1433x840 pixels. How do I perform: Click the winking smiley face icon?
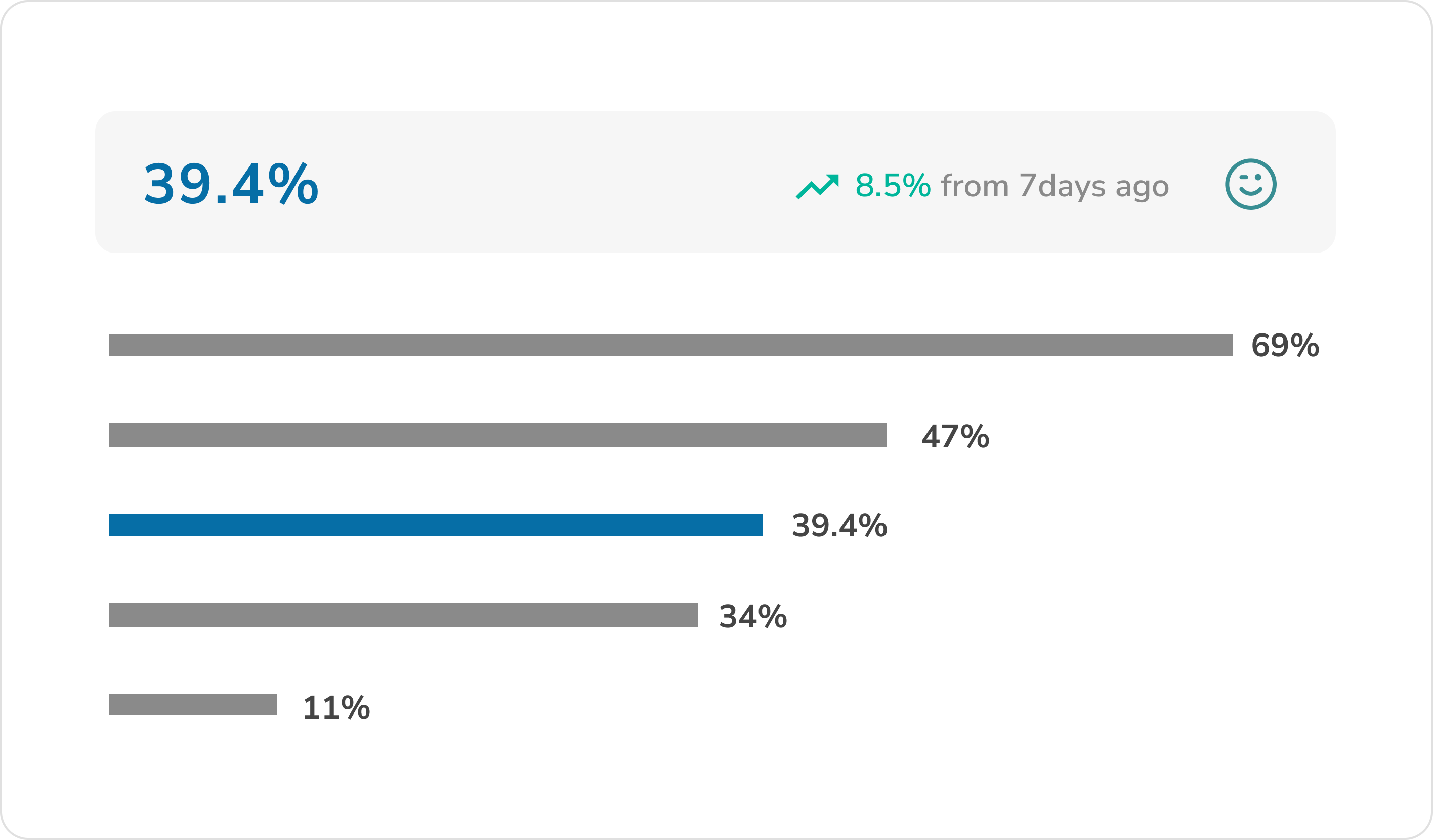tap(1250, 184)
